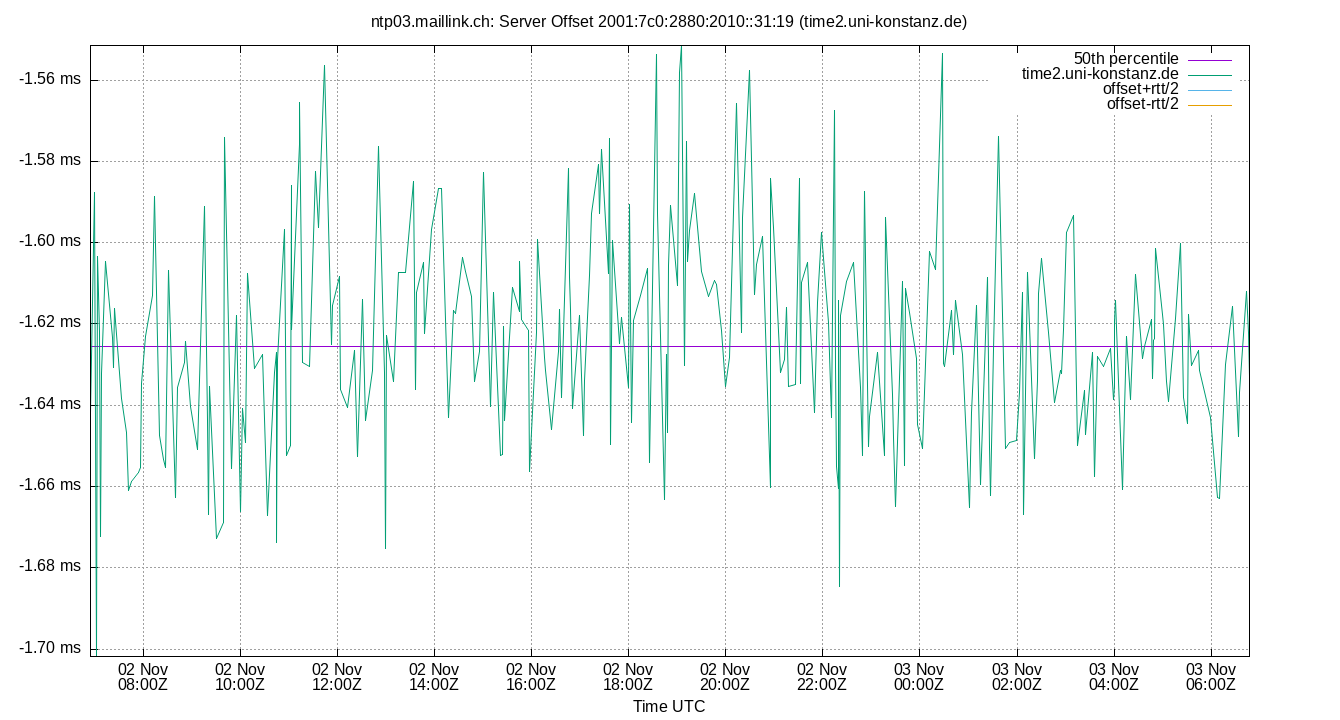Select the "-1.70 ms" y-axis tick label

point(47,647)
